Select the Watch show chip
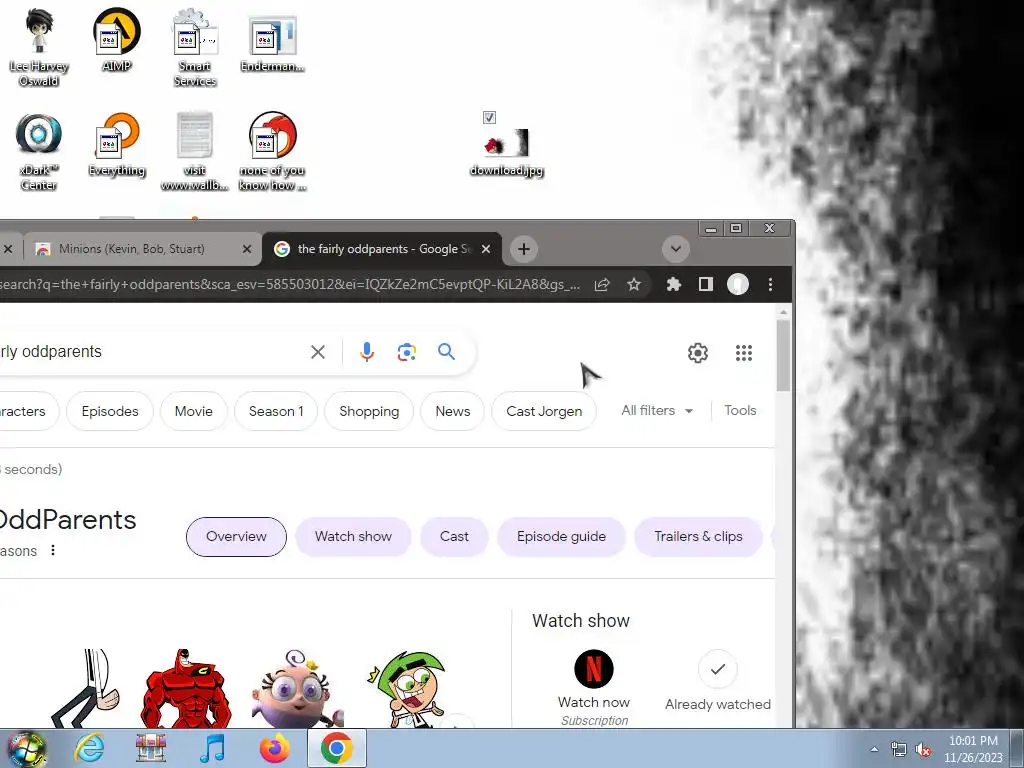 [353, 537]
